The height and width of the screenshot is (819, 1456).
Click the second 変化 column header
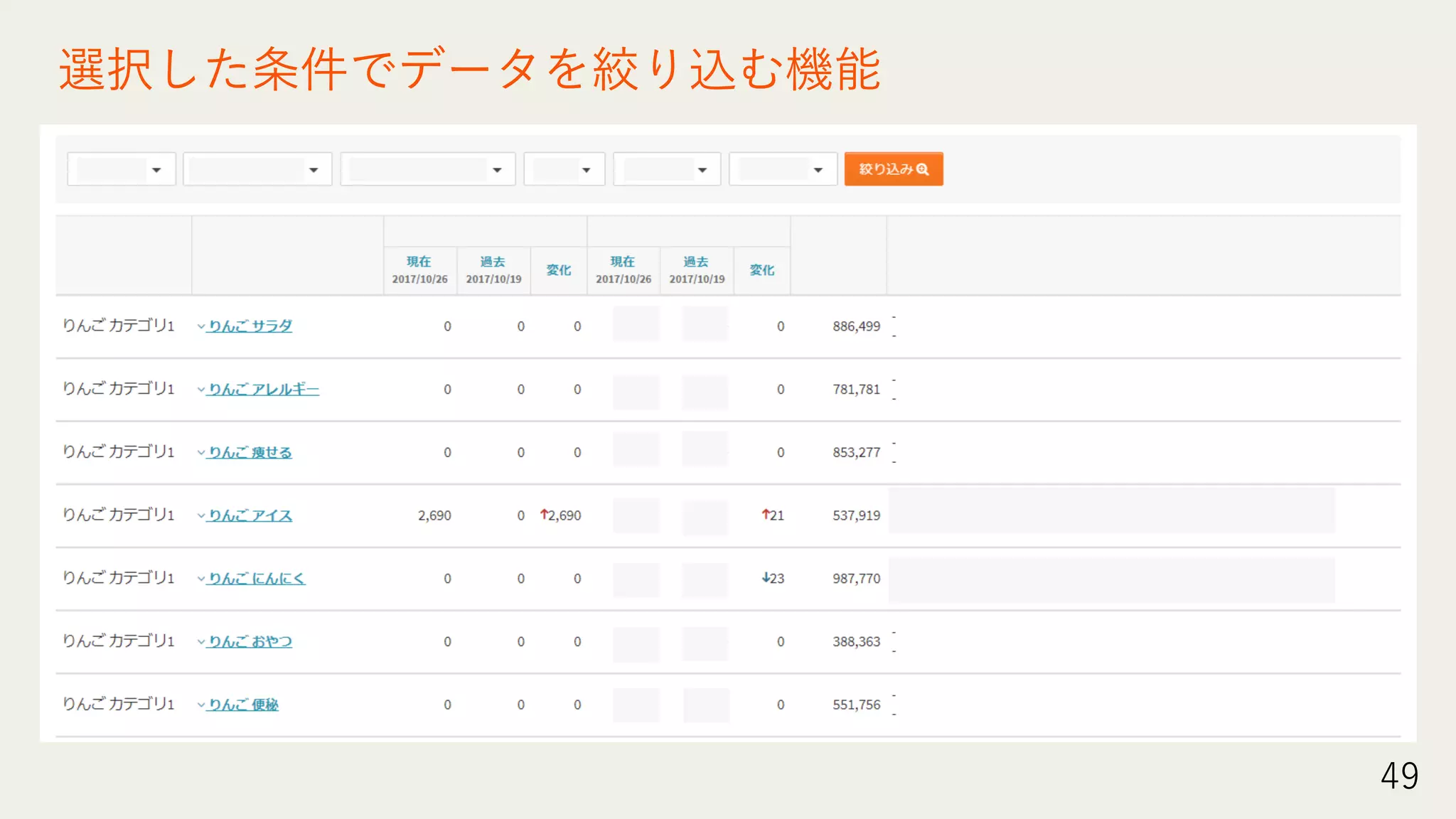pos(762,270)
